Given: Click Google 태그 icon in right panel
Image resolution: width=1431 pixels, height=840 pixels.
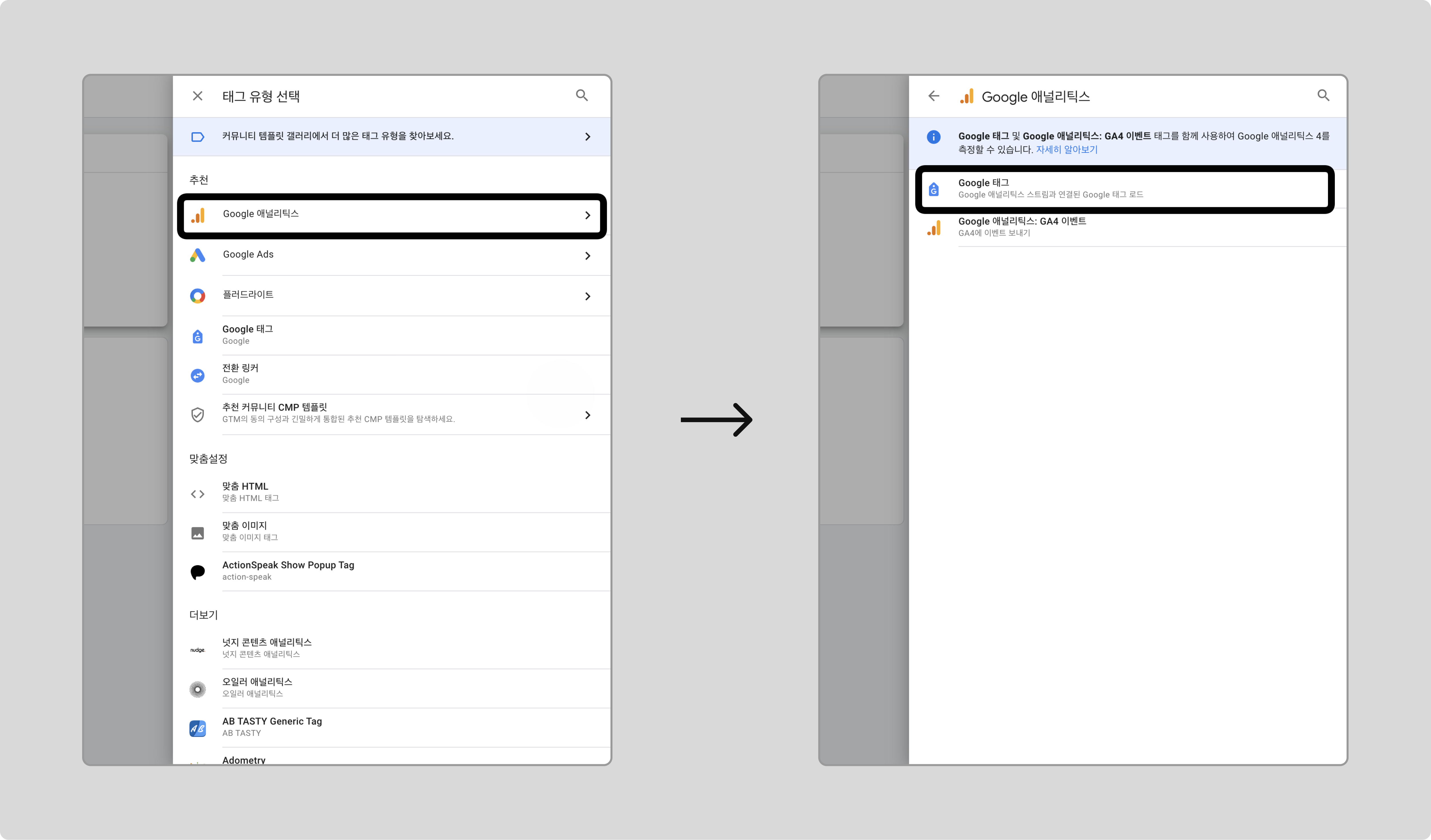Looking at the screenshot, I should click(x=934, y=189).
